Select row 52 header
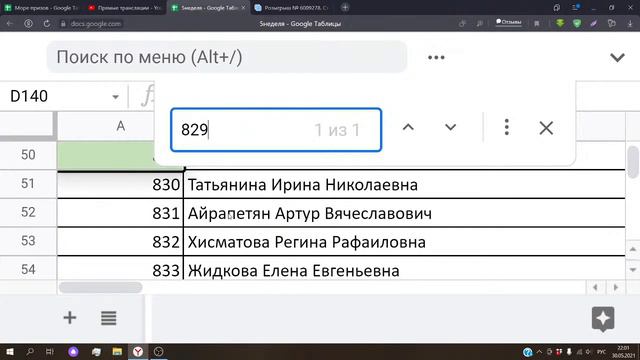 pos(28,212)
